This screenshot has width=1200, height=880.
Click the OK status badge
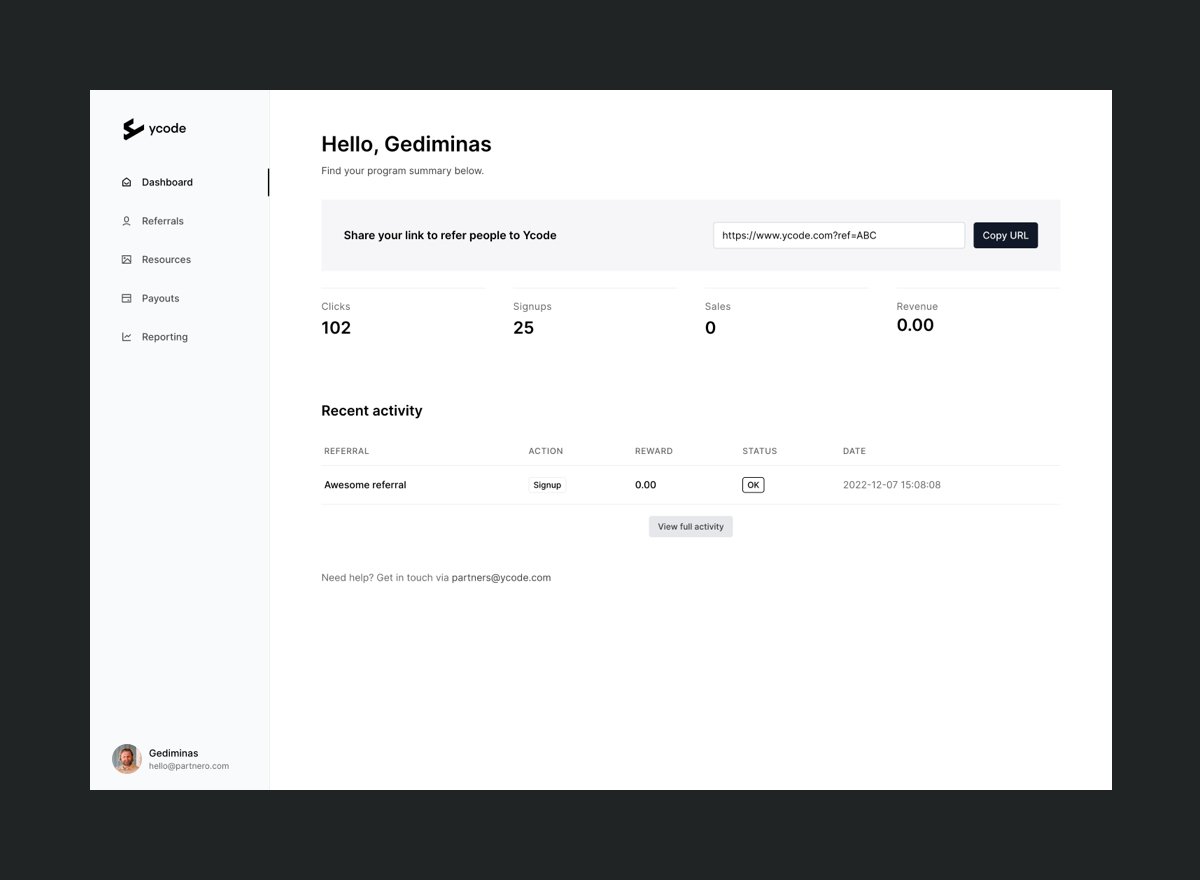click(753, 485)
